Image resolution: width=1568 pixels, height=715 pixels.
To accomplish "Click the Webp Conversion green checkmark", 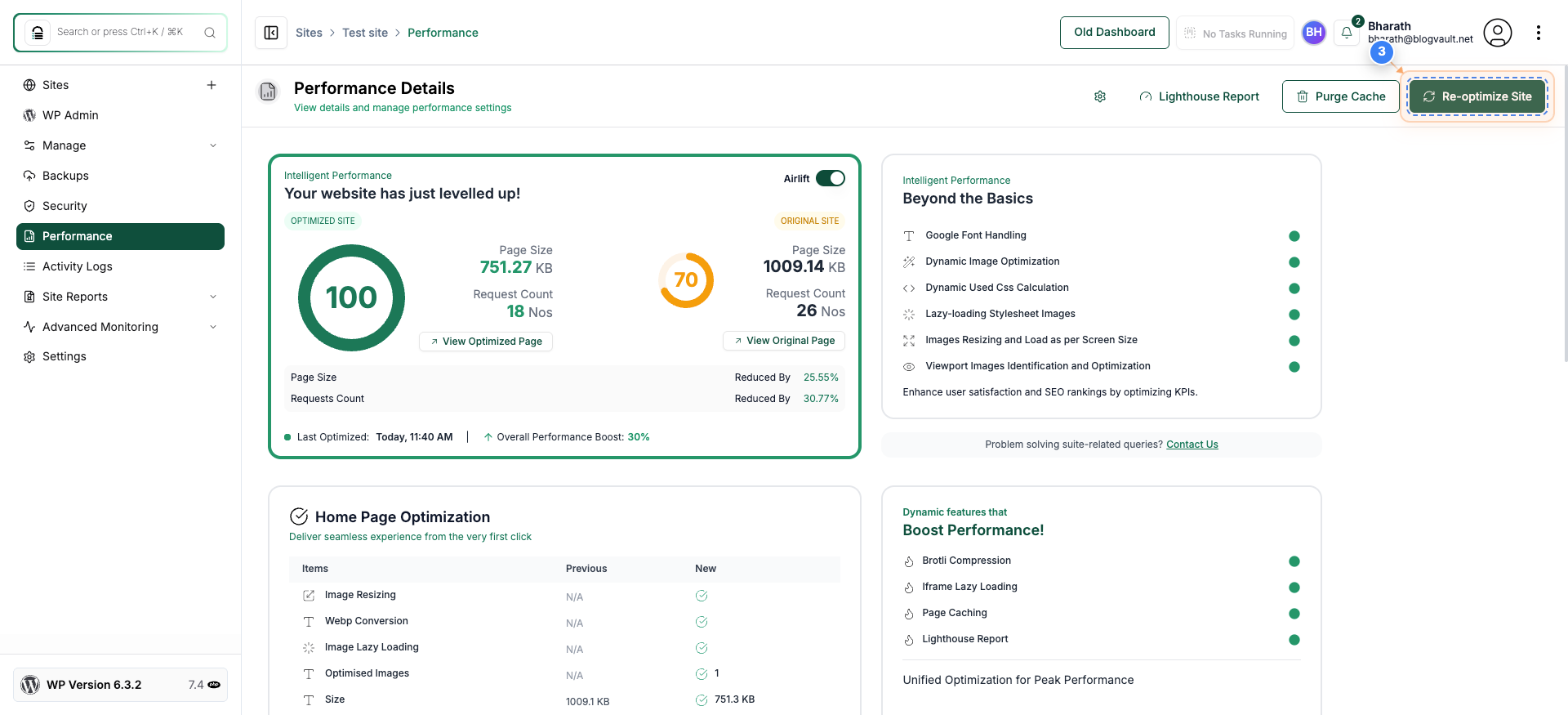I will 702,622.
